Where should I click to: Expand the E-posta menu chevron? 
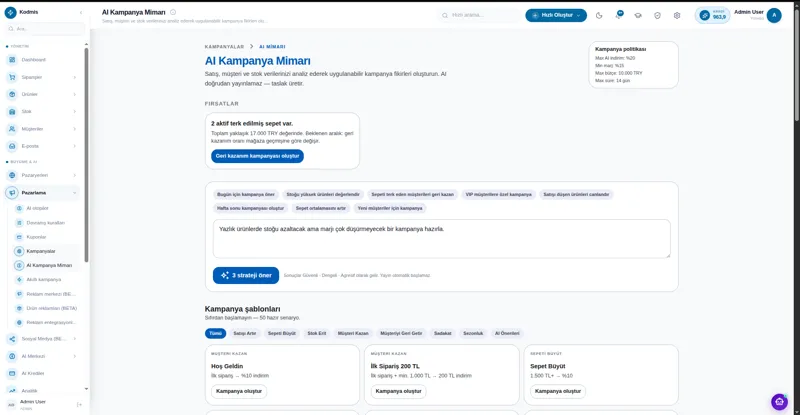pyautogui.click(x=74, y=147)
